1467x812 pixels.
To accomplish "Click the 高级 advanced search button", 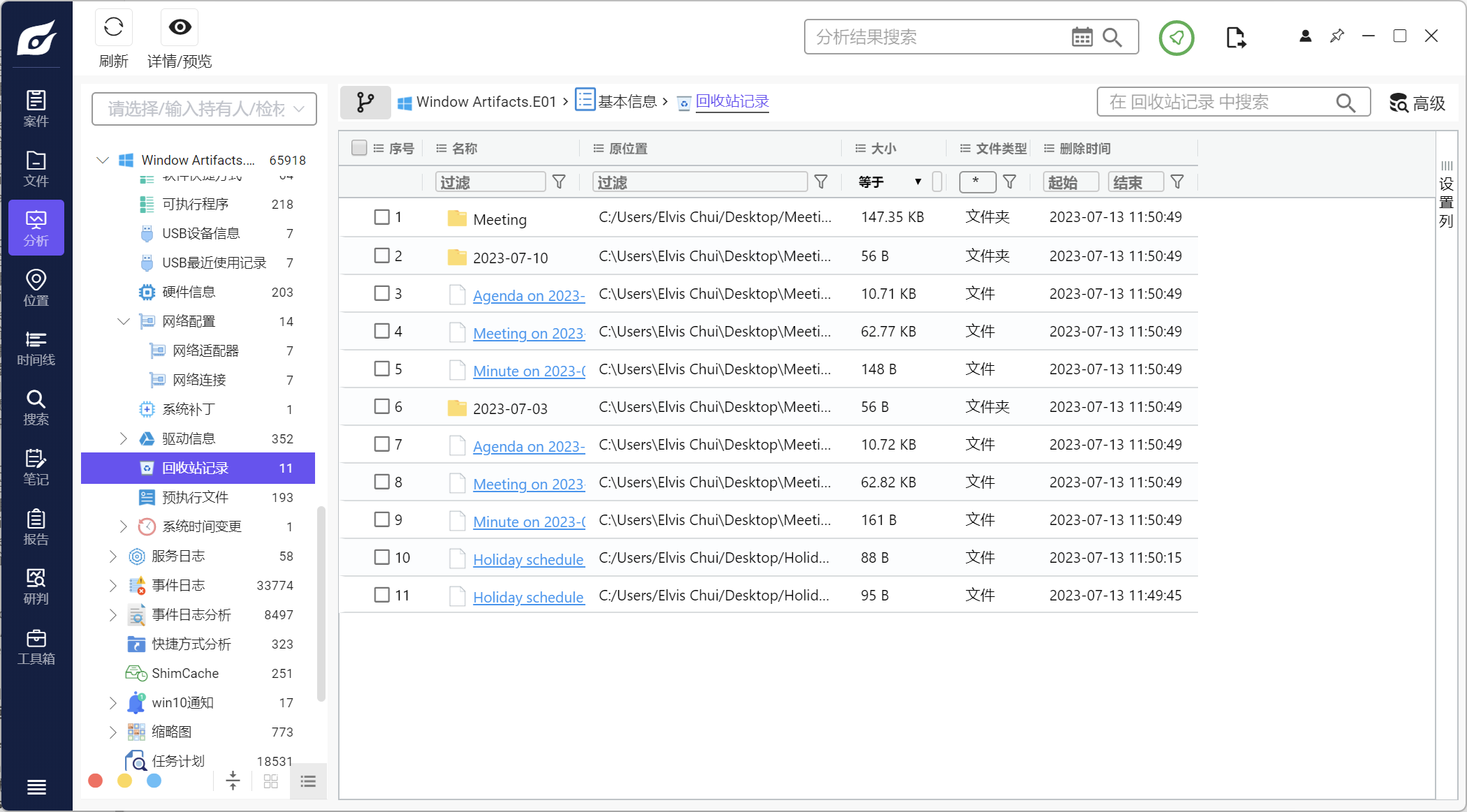I will (1417, 103).
